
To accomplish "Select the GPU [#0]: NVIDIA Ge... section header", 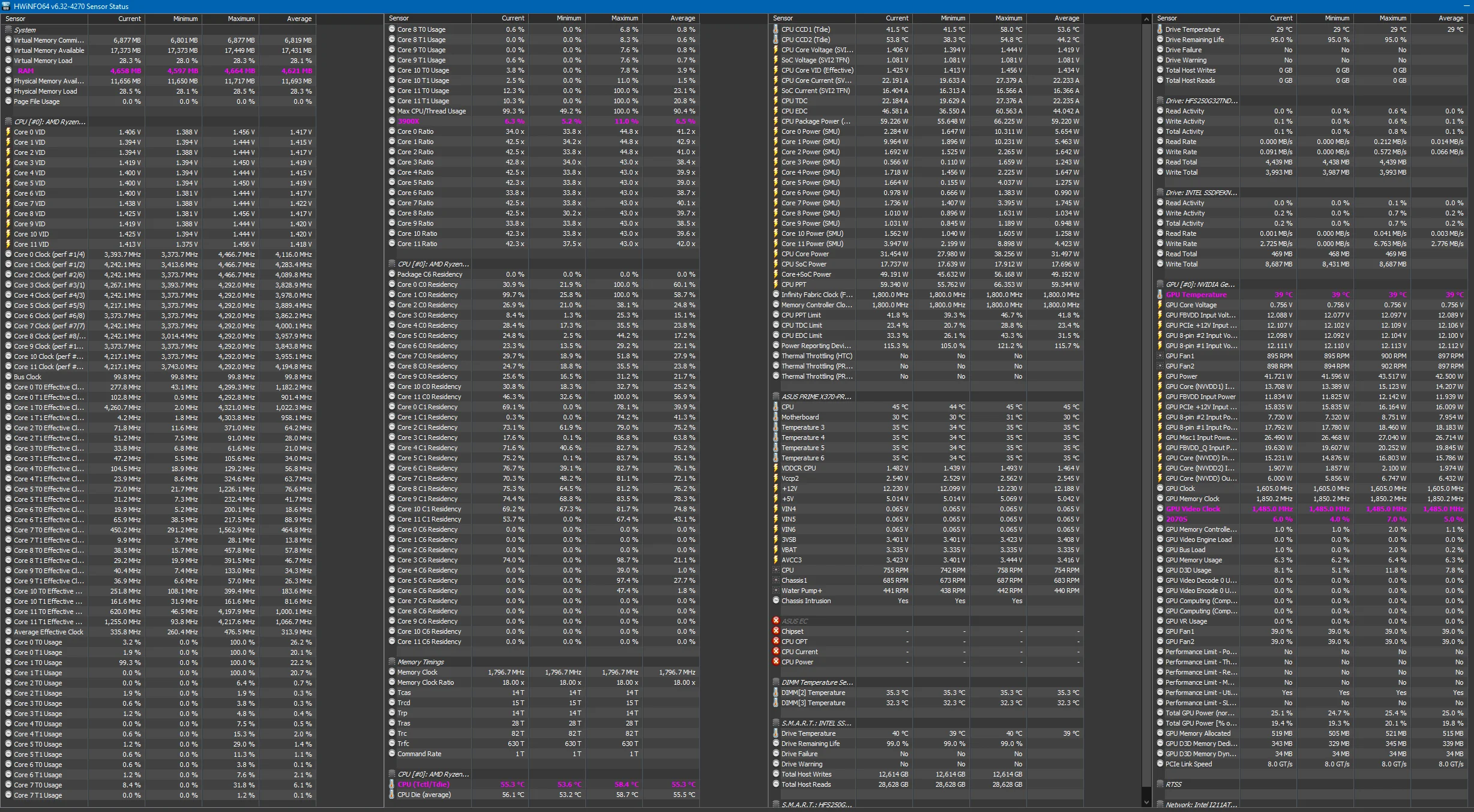I will pyautogui.click(x=1311, y=284).
